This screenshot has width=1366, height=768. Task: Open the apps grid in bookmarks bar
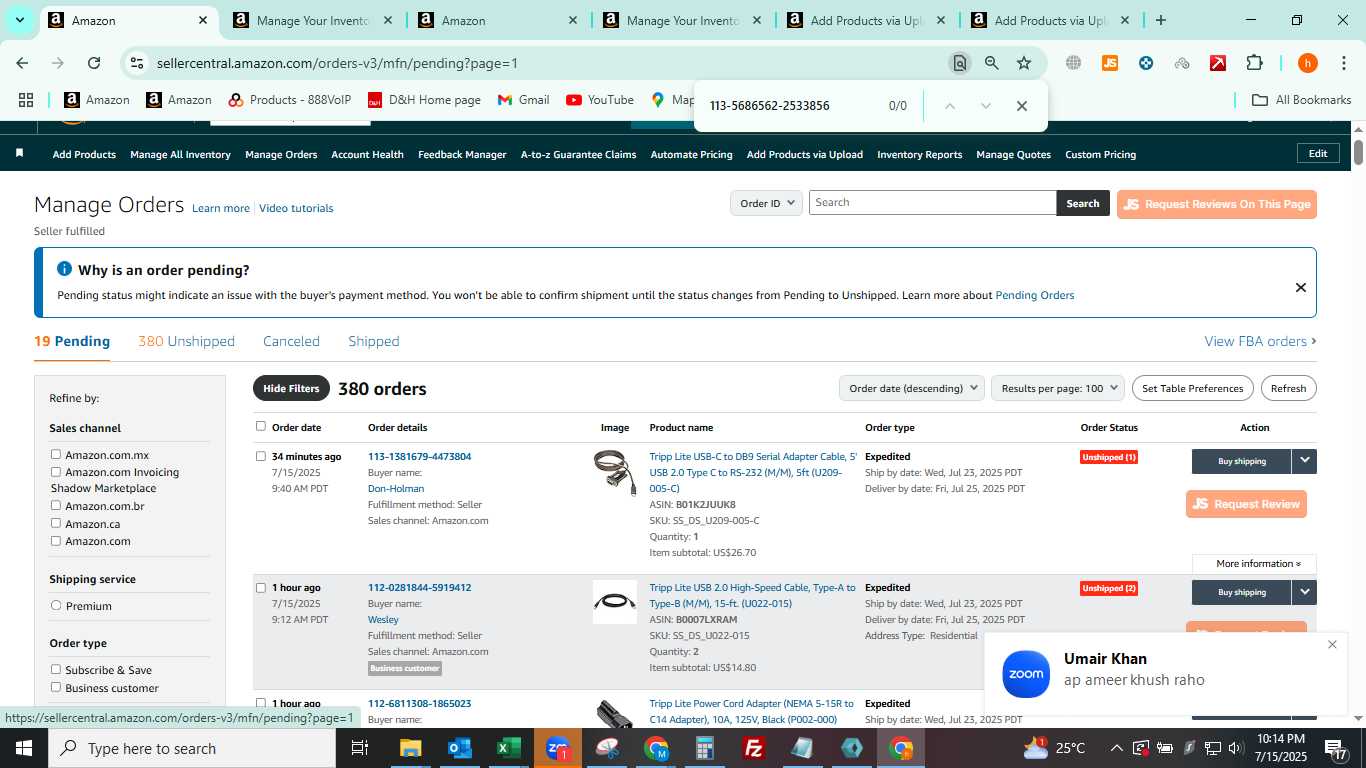[x=26, y=100]
